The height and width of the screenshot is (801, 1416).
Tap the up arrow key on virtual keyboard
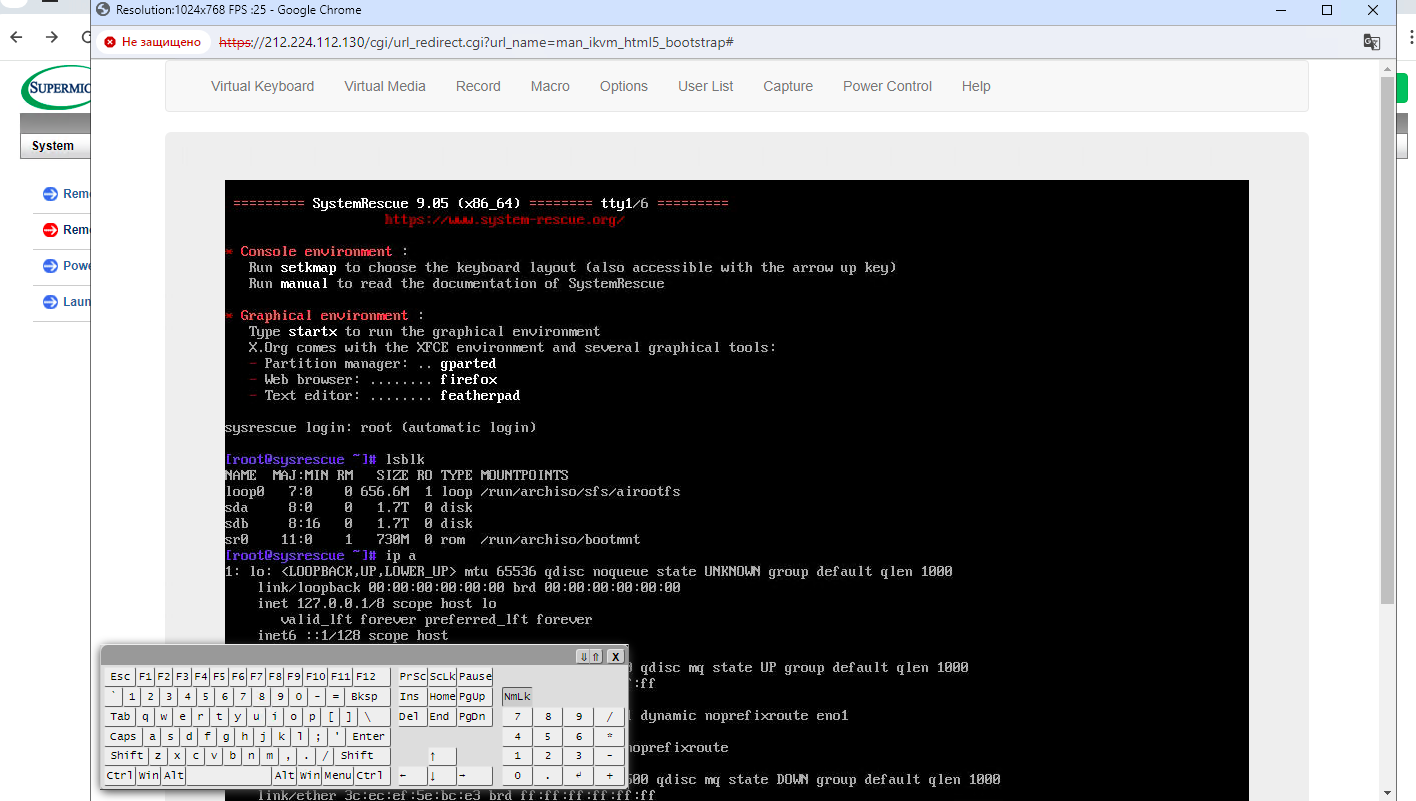[x=442, y=756]
